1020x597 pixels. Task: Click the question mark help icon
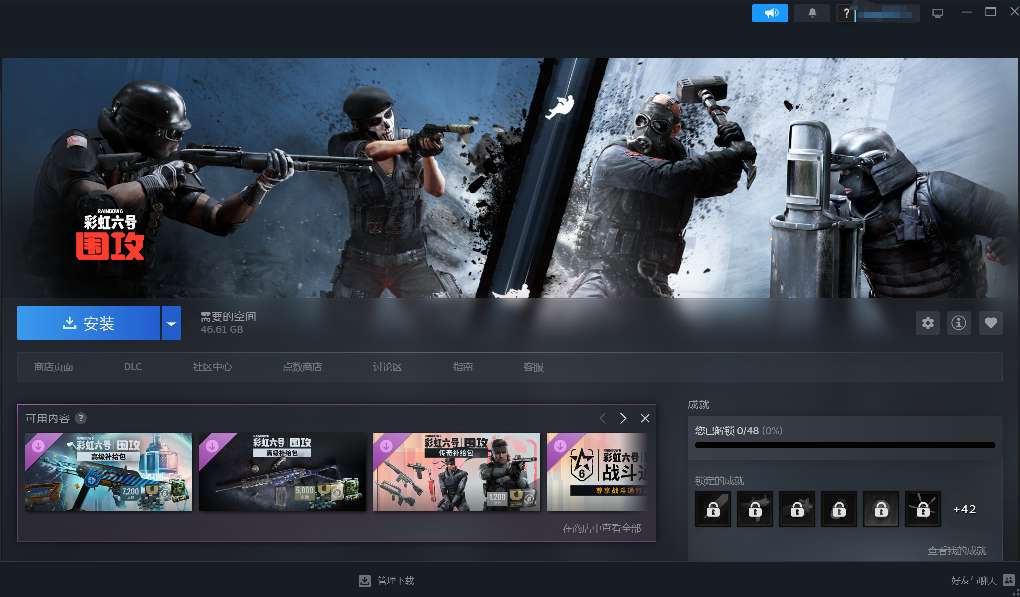tap(846, 13)
